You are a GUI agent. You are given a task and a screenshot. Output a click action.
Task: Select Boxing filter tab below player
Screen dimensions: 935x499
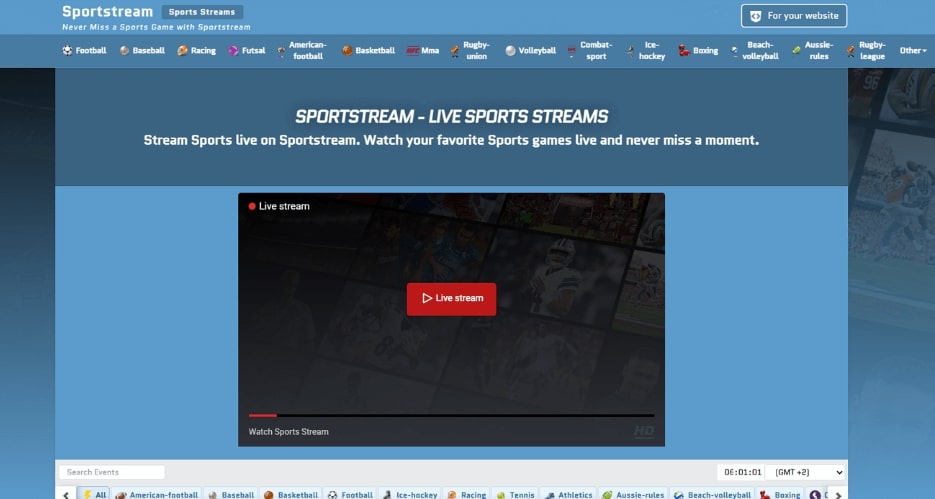pyautogui.click(x=780, y=494)
